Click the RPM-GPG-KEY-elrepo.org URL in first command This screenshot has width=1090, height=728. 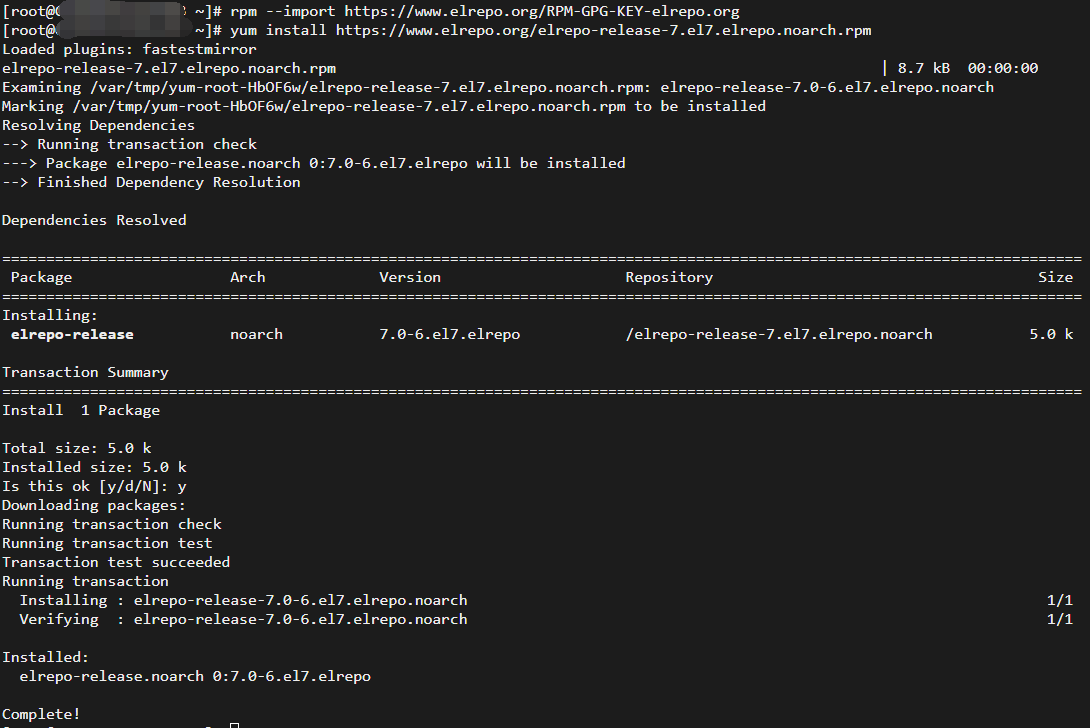tap(542, 11)
